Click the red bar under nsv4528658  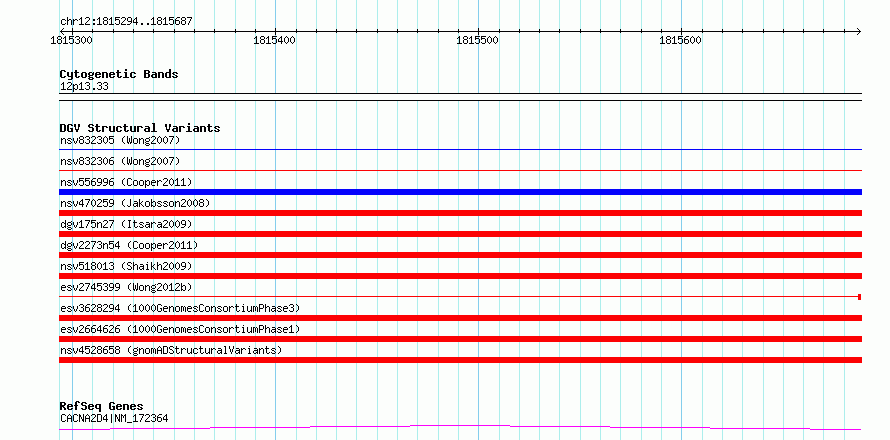pos(461,360)
